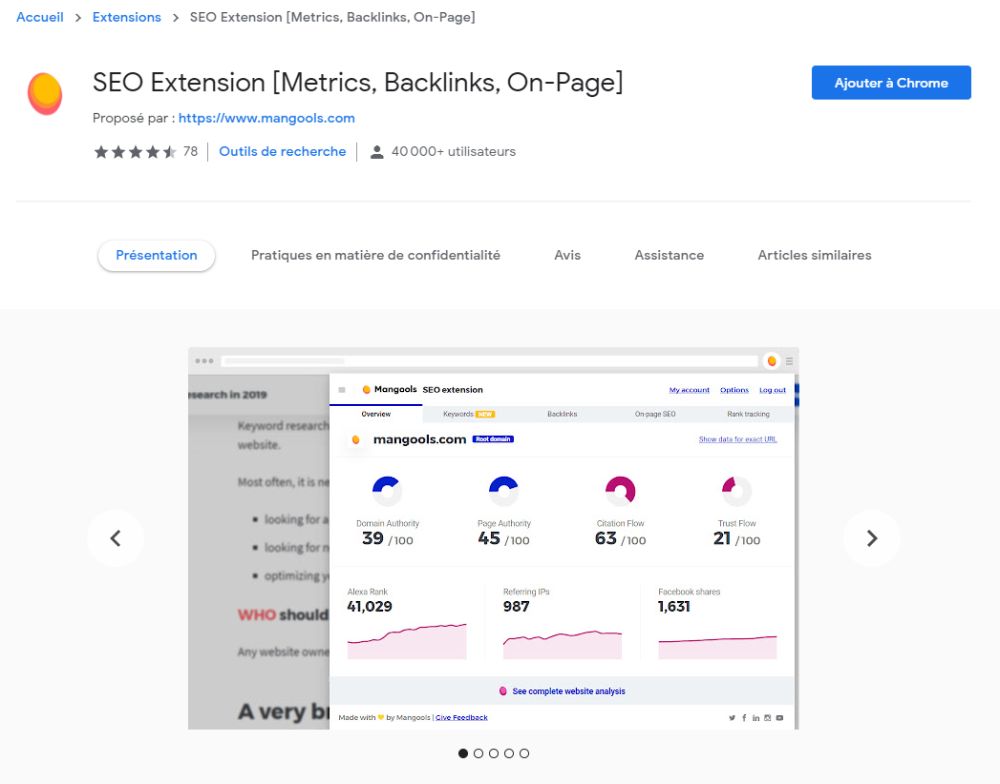Click the users person icon
The image size is (1000, 784).
pyautogui.click(x=377, y=152)
